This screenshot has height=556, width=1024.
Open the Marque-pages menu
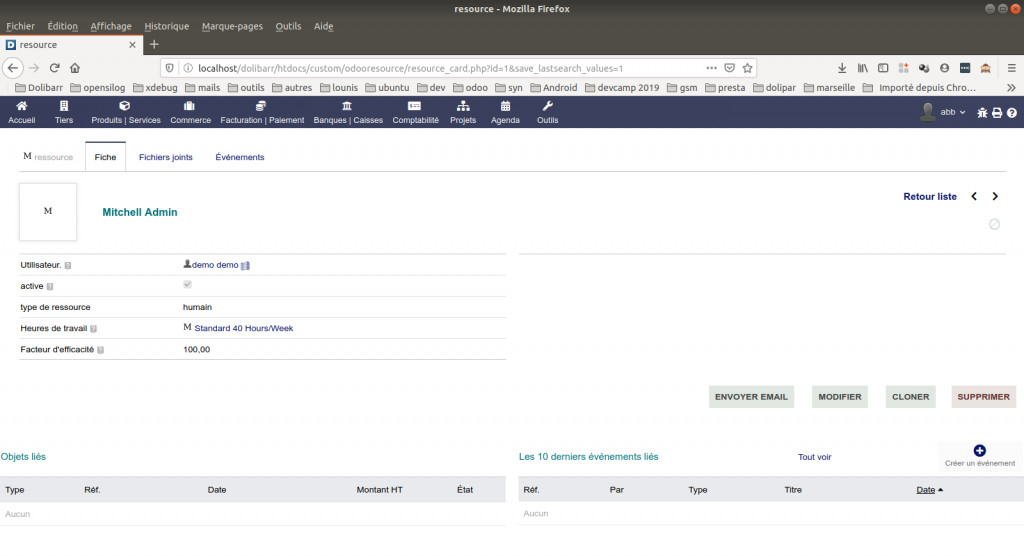[232, 26]
